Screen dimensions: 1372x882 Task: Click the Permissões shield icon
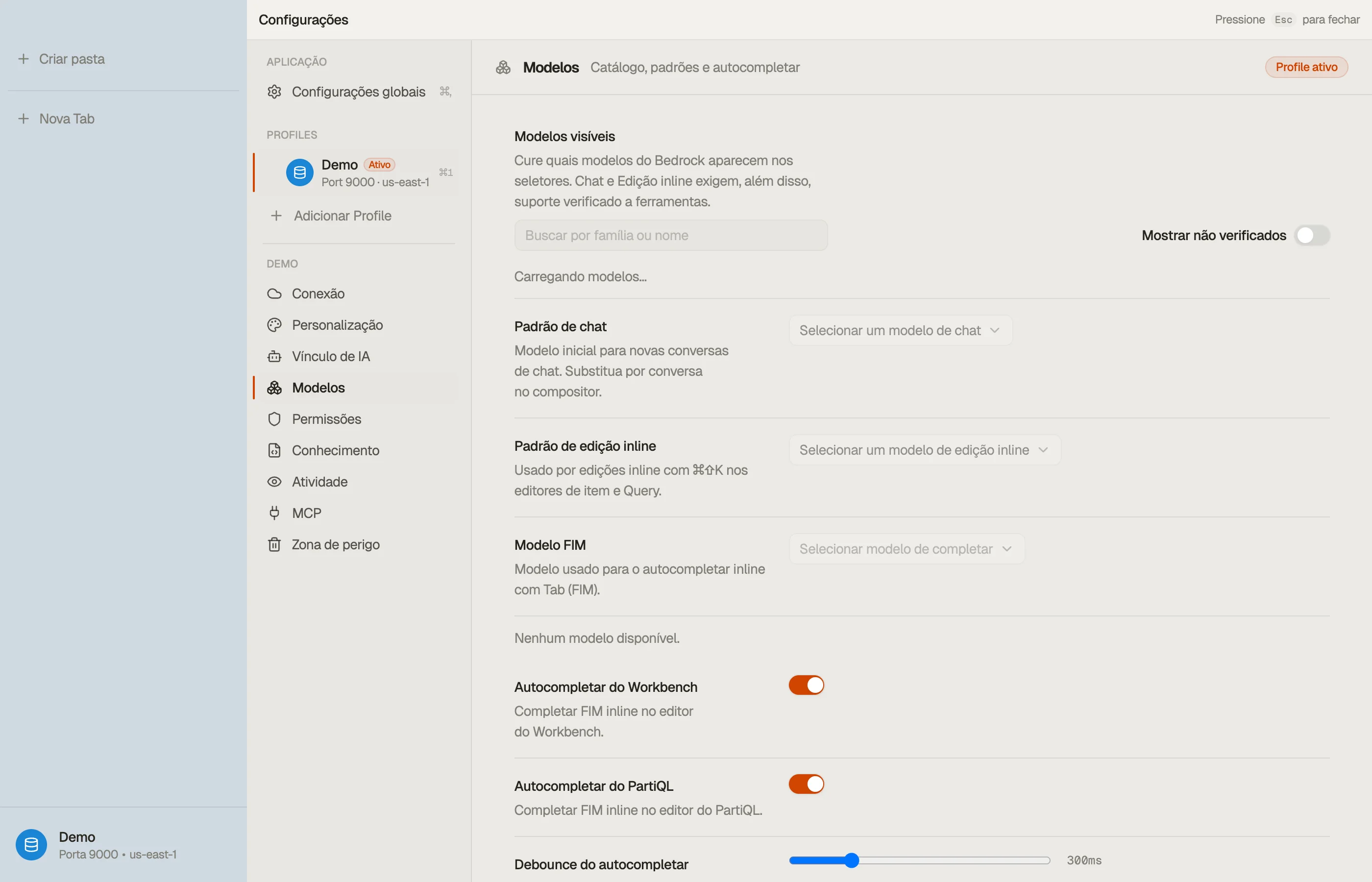(x=274, y=419)
